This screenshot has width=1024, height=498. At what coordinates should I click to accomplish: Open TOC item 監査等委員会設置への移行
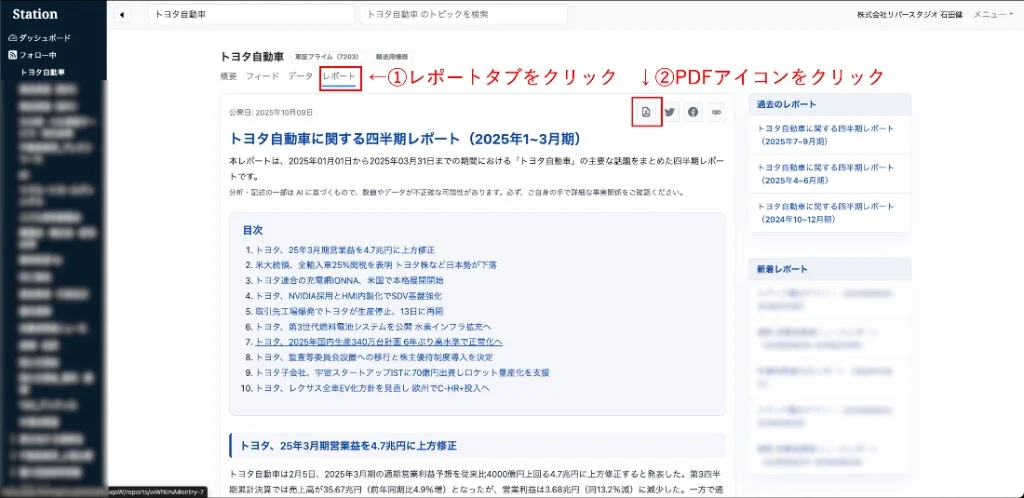(x=374, y=357)
